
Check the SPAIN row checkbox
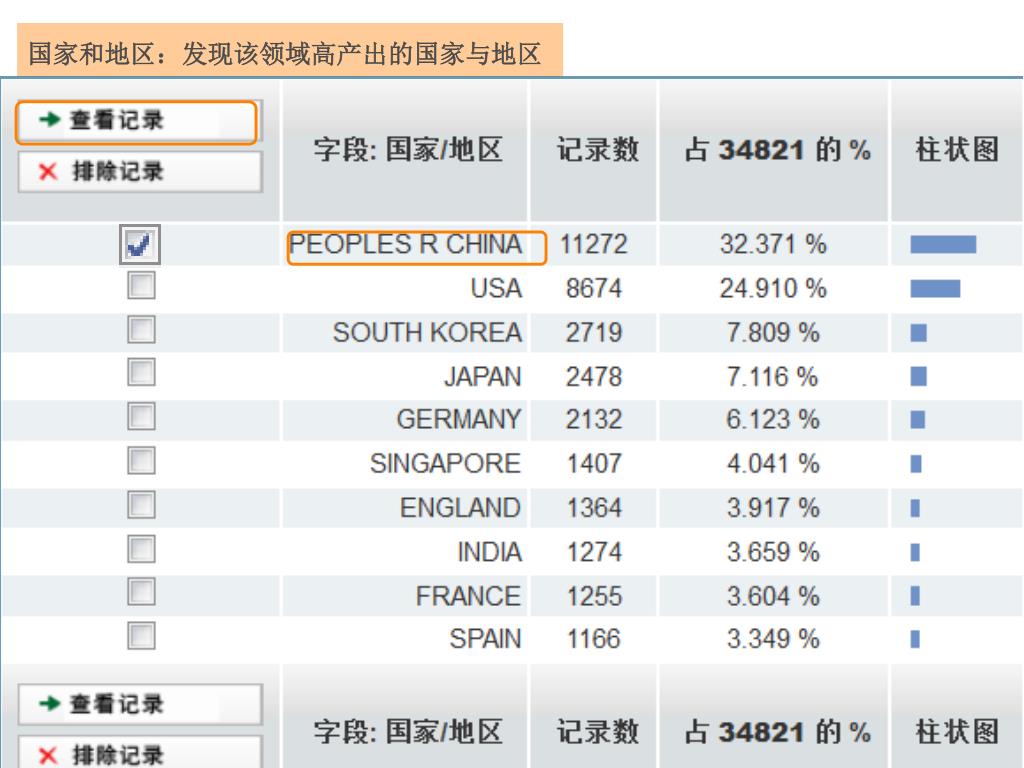click(141, 636)
